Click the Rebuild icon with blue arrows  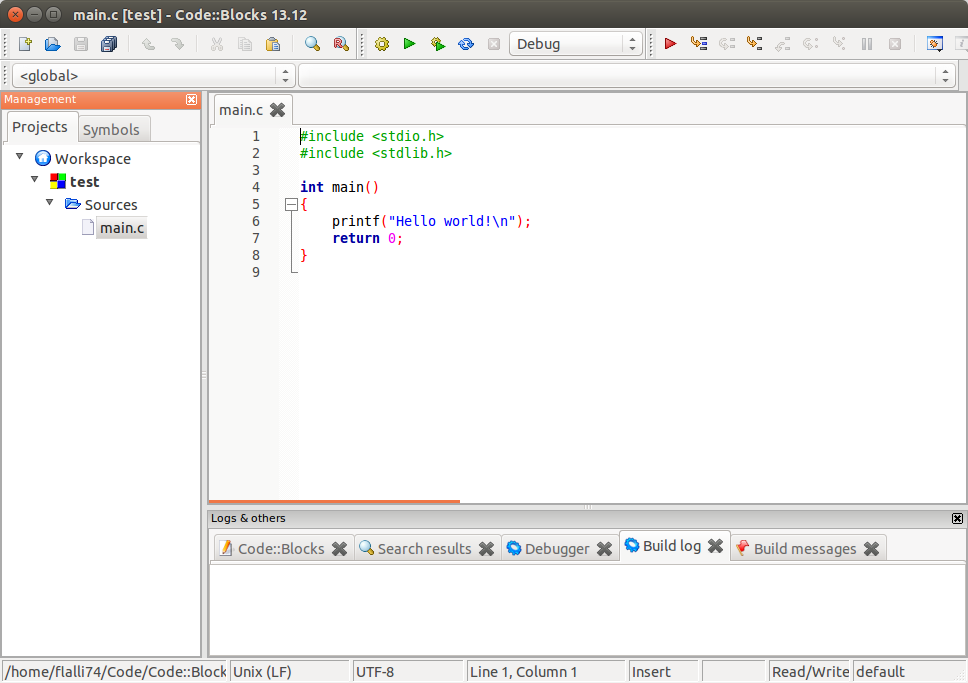[466, 44]
